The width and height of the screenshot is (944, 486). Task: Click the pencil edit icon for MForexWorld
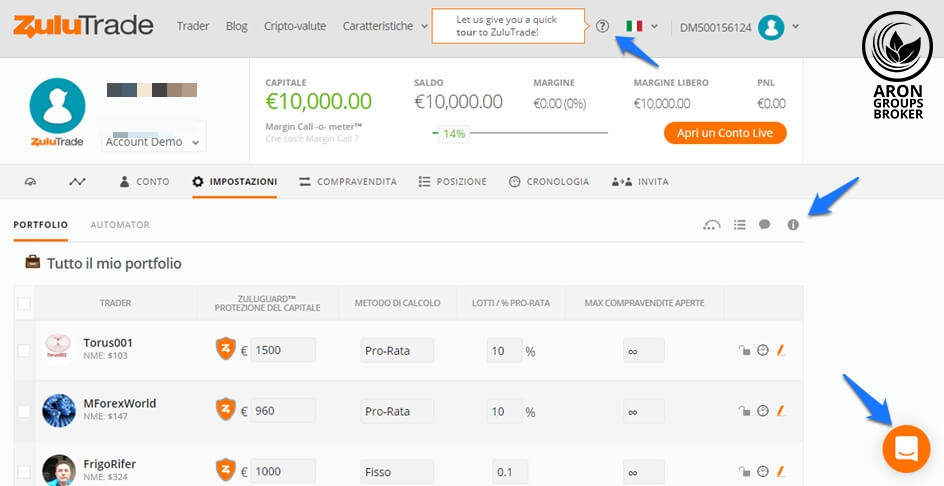(x=781, y=411)
